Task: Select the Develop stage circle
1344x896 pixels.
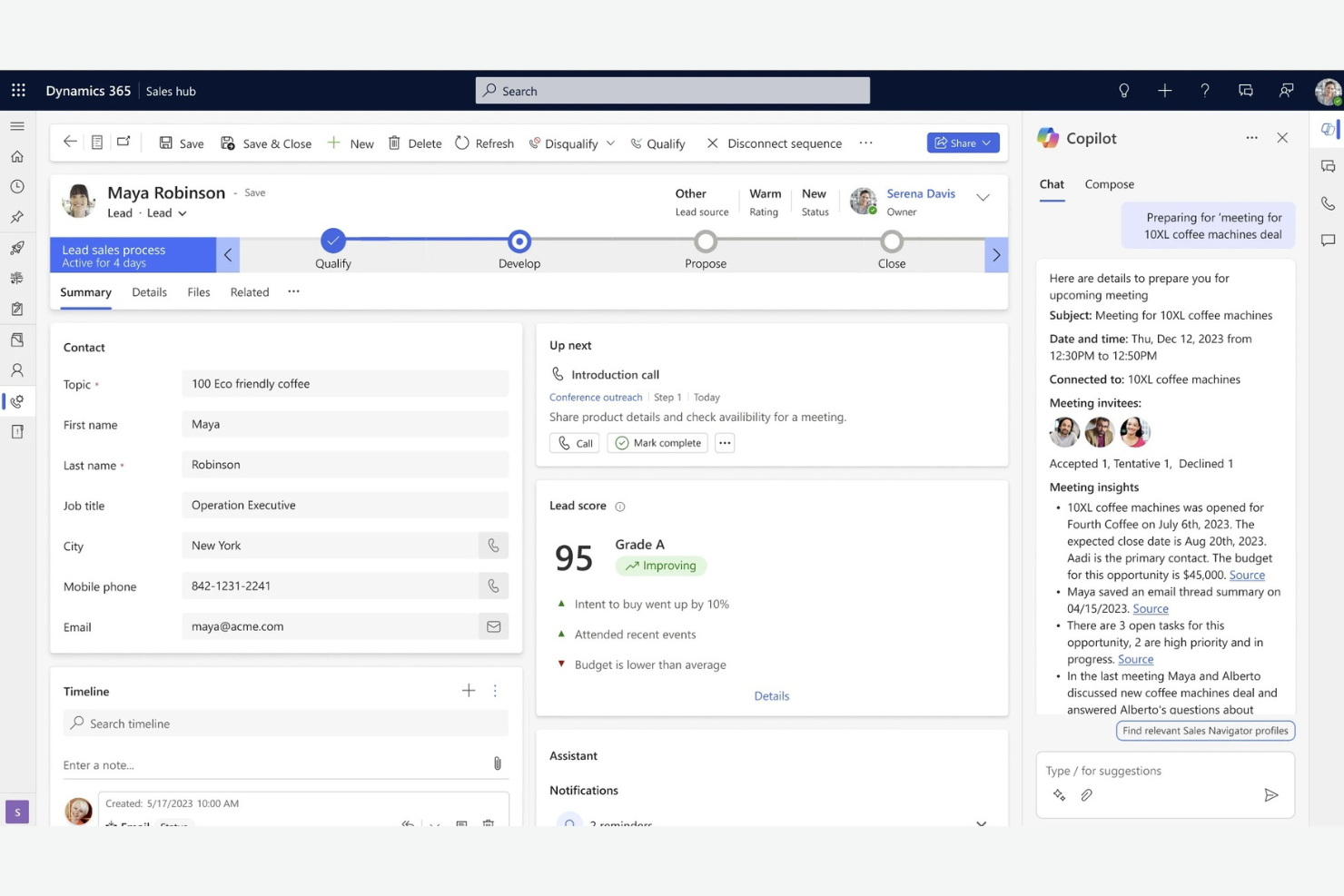Action: coord(519,241)
